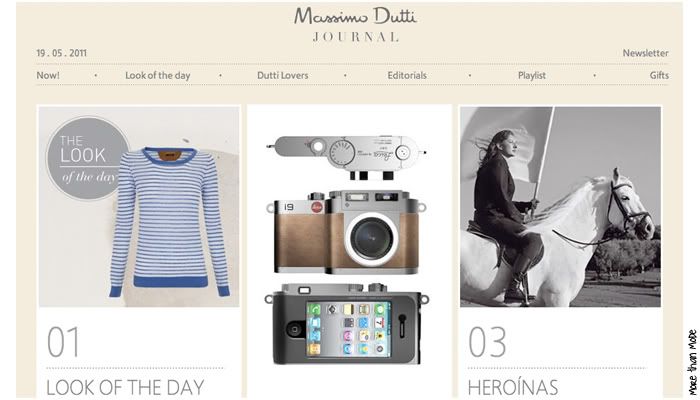Click the LOOK OF THE DAY heading
The height and width of the screenshot is (400, 700).
(x=125, y=388)
